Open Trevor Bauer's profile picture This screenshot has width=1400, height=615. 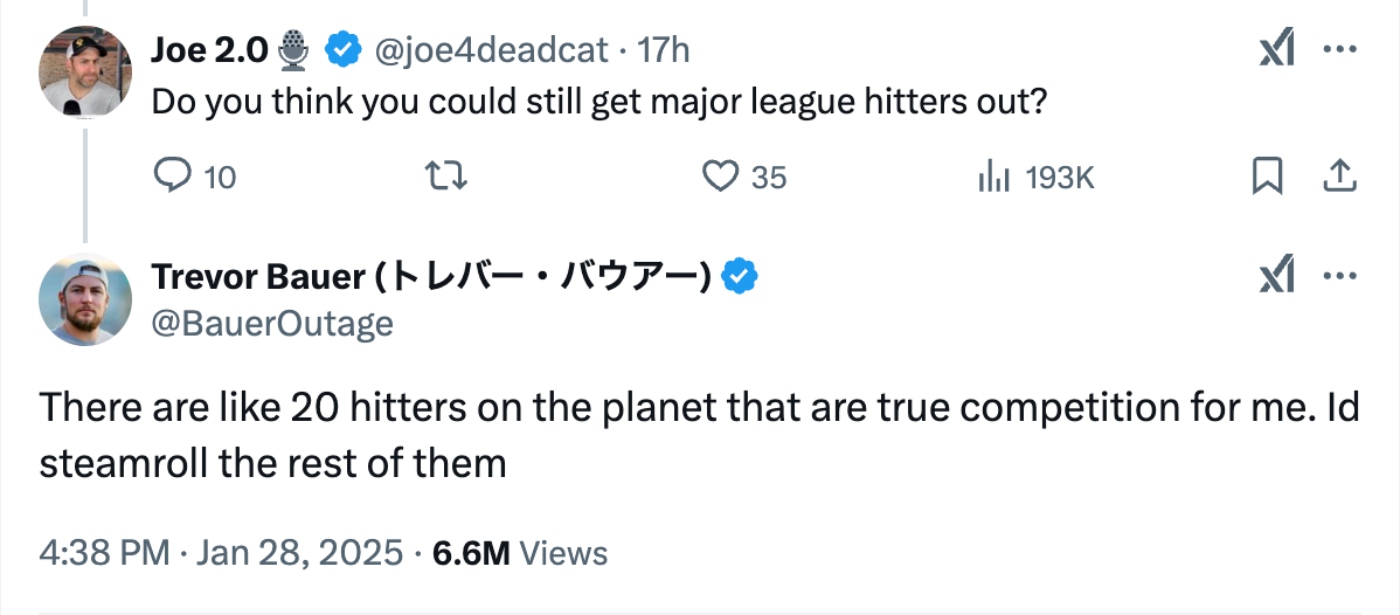(85, 299)
